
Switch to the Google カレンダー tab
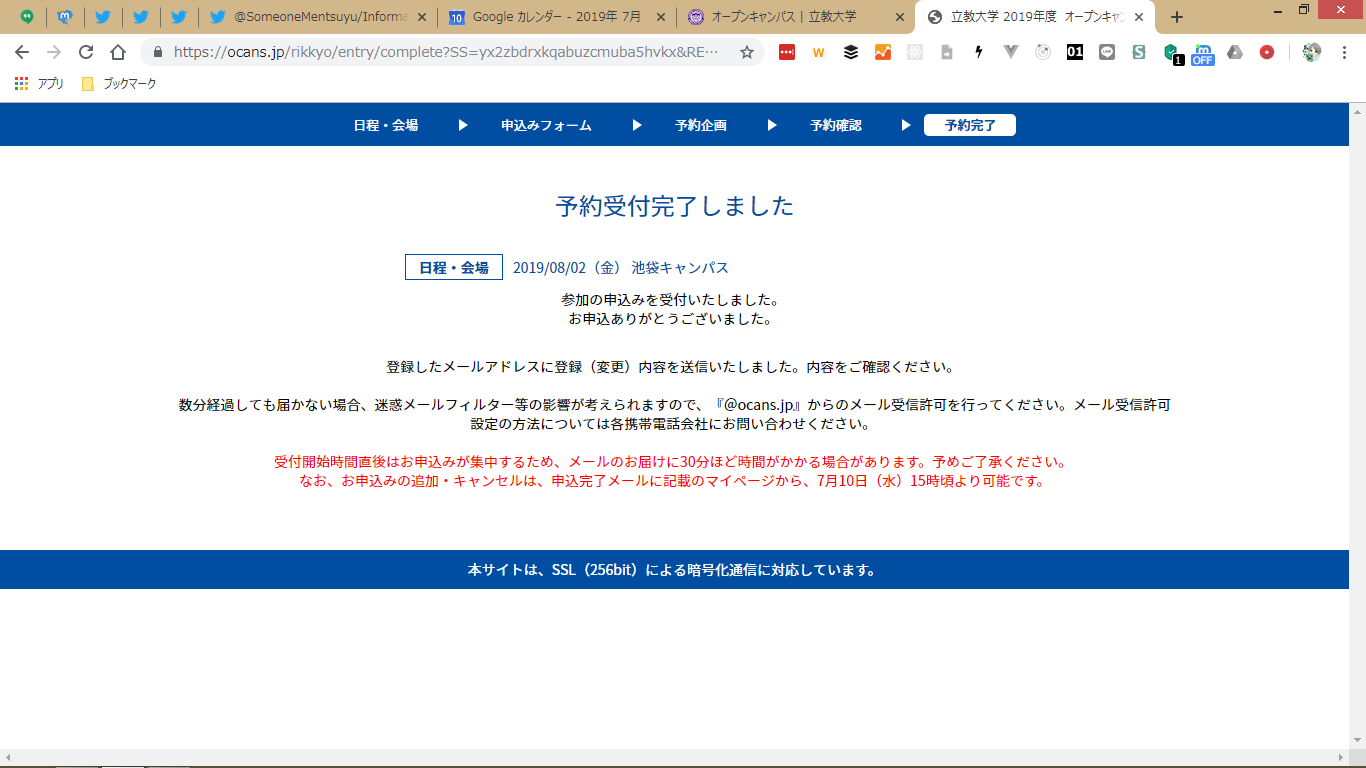tap(555, 17)
